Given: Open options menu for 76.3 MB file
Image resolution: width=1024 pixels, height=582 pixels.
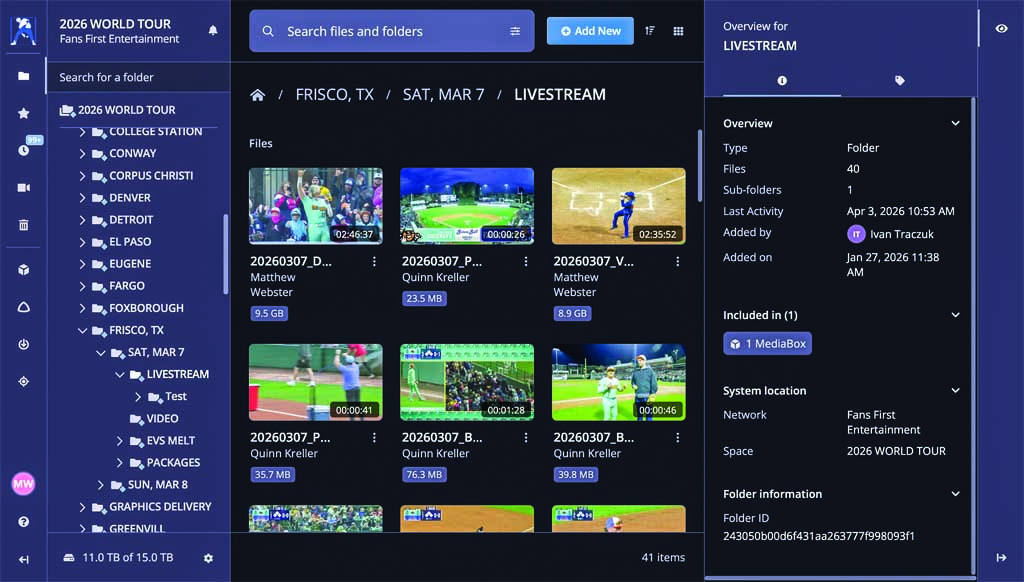Looking at the screenshot, I should click(x=526, y=438).
